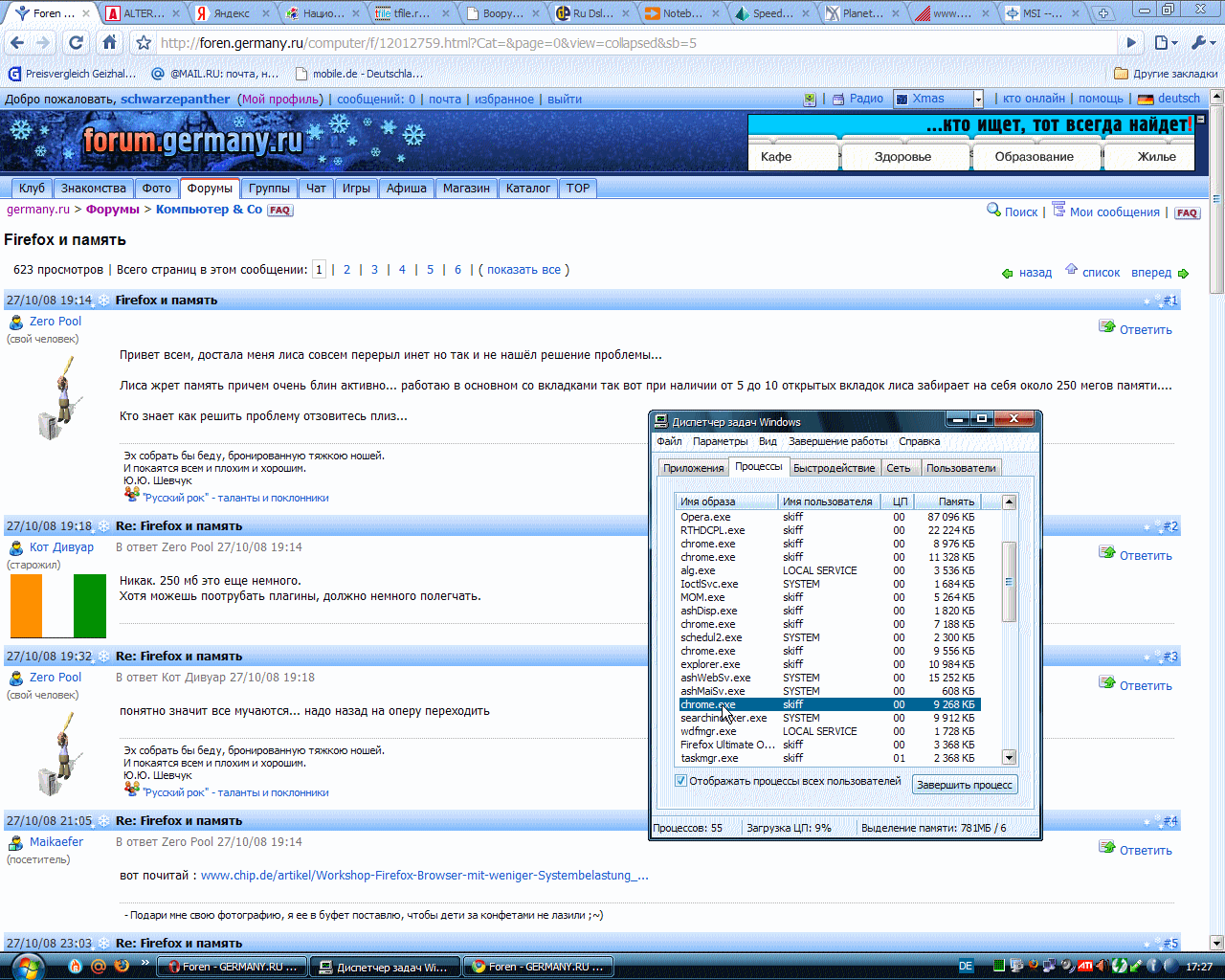Open the Знакомства site navigation tab
This screenshot has height=980, width=1225.
pyautogui.click(x=93, y=189)
